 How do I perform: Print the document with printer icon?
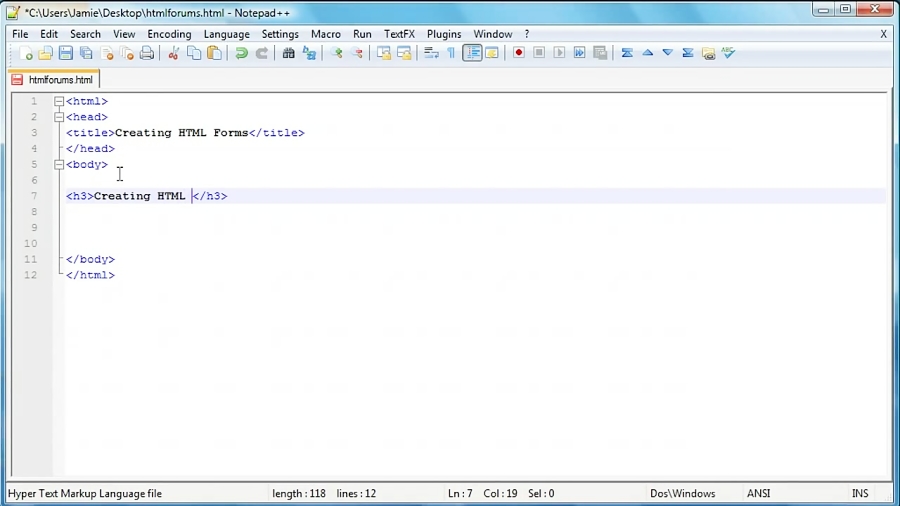[147, 53]
